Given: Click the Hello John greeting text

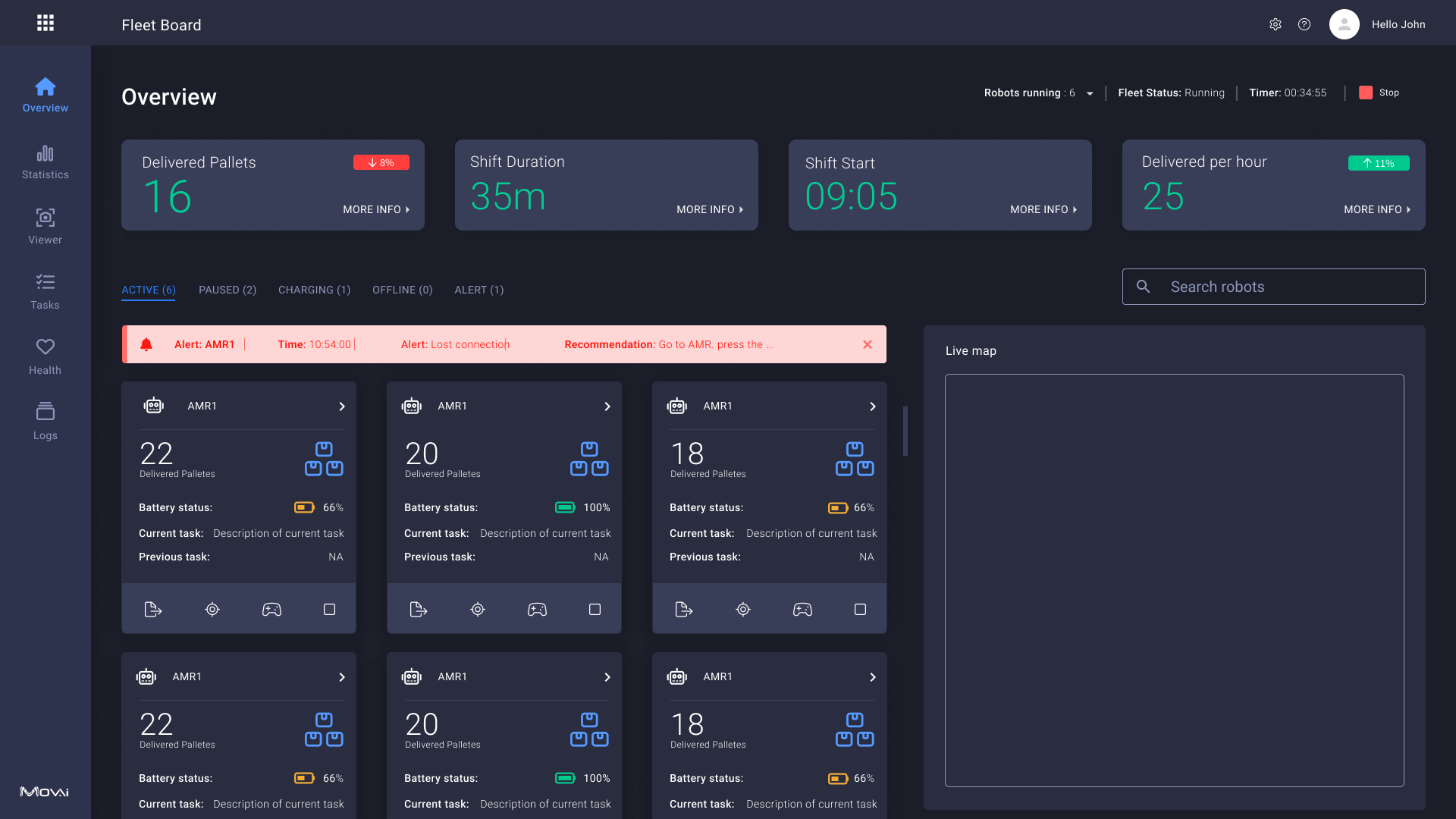Looking at the screenshot, I should [x=1398, y=24].
